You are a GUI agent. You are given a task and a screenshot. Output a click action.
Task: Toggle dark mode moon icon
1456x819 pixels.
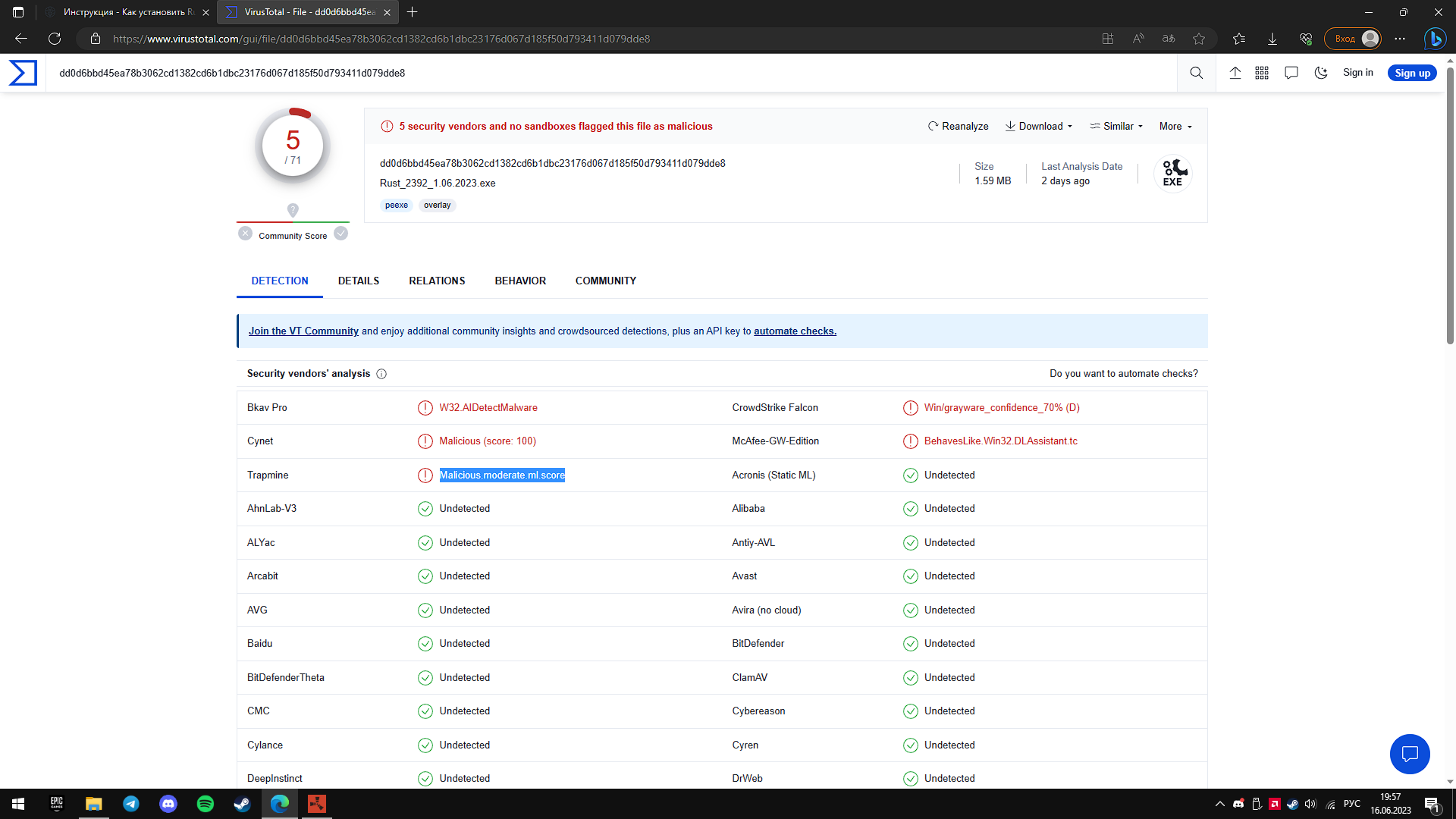click(x=1321, y=73)
